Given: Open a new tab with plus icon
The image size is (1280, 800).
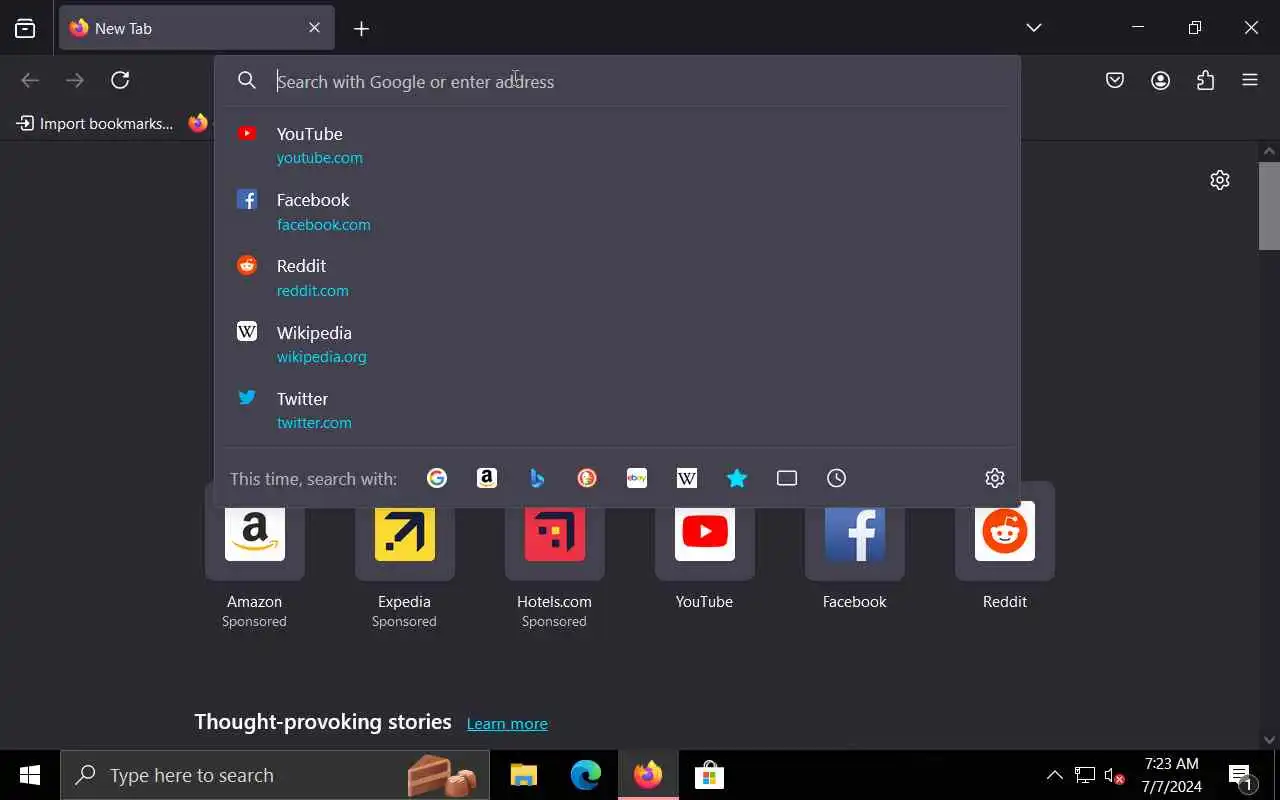Looking at the screenshot, I should [362, 29].
